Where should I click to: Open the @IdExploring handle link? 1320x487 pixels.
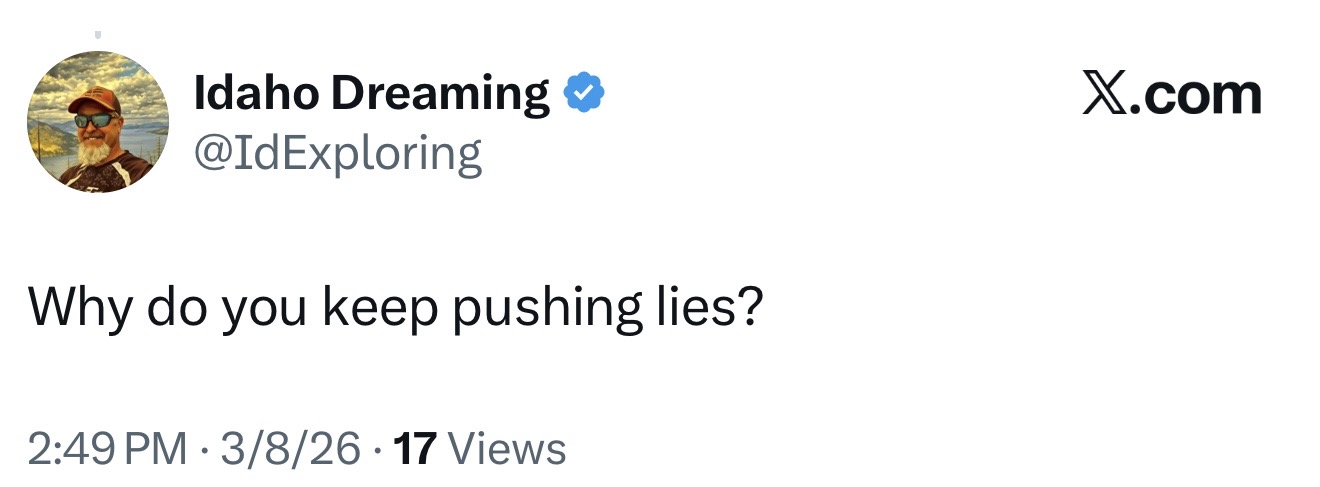337,155
